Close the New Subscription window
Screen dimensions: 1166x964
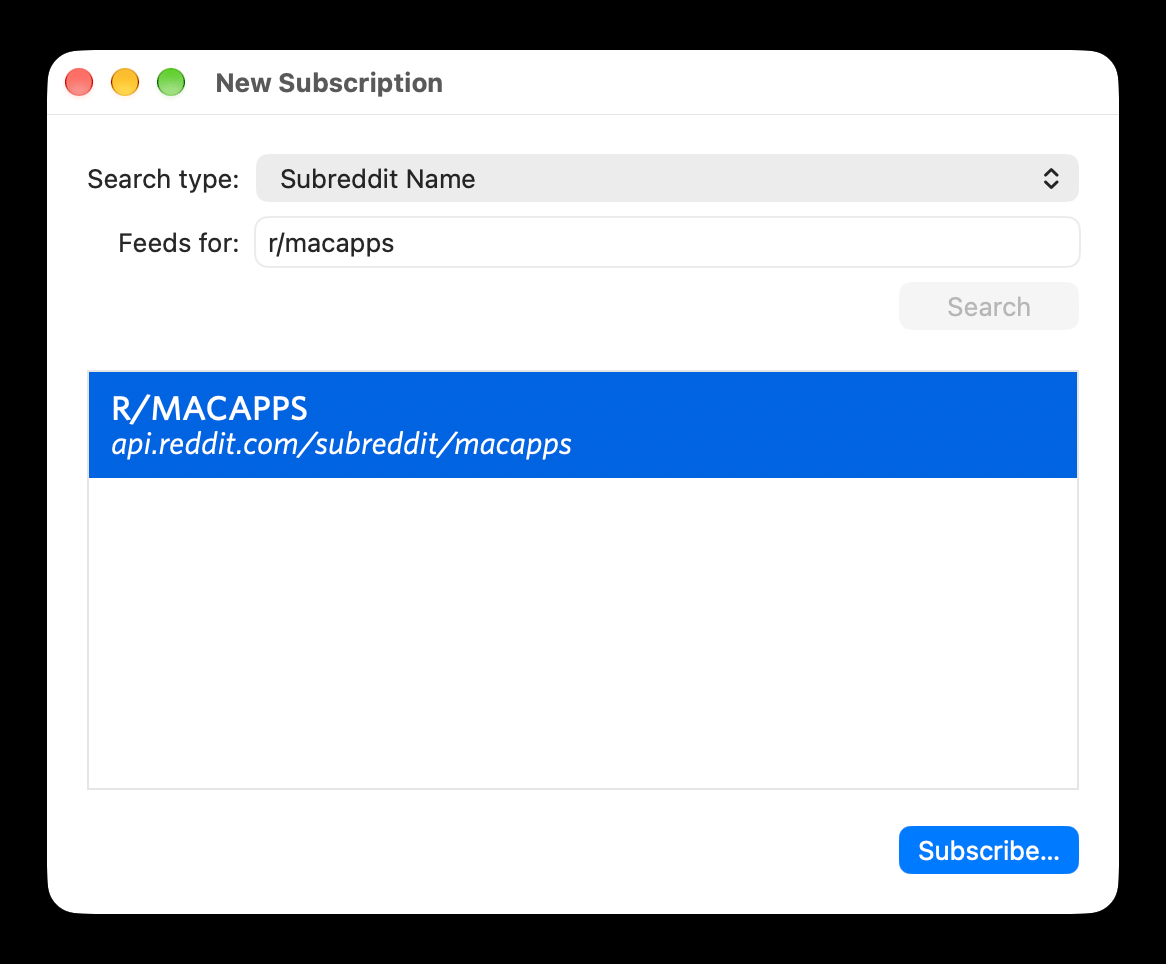tap(80, 83)
